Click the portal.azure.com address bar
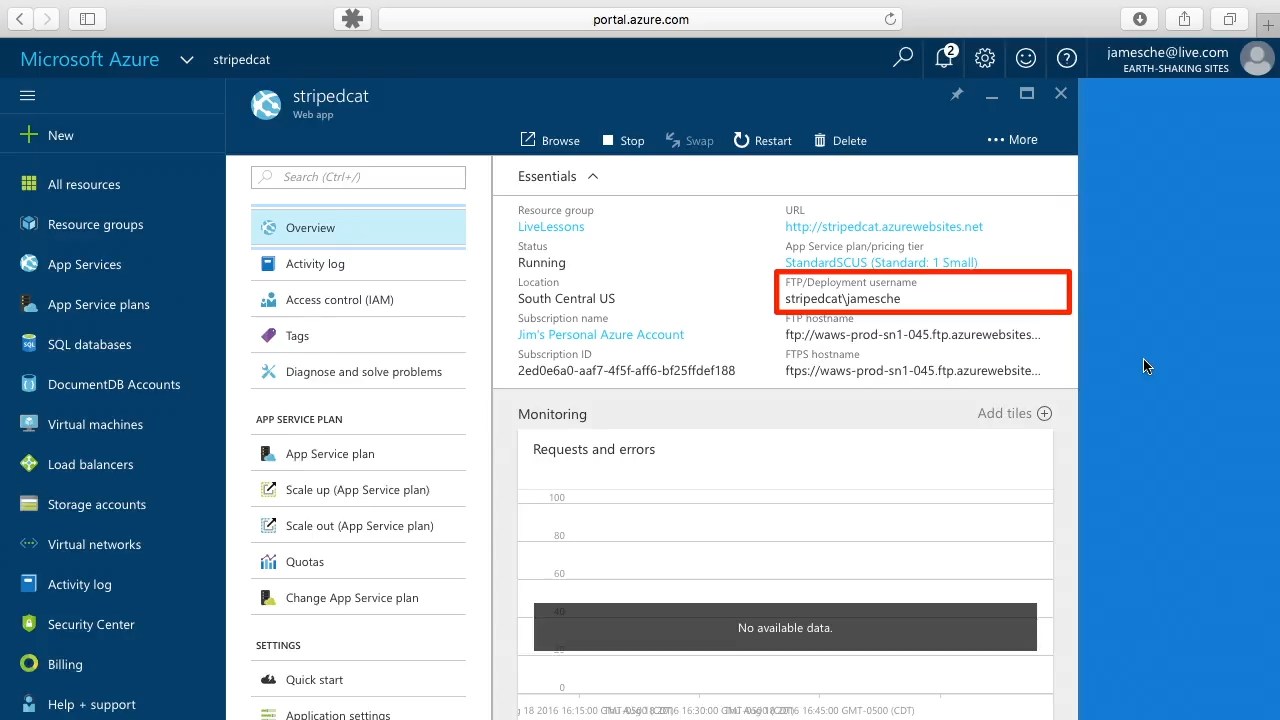This screenshot has height=720, width=1280. point(641,19)
